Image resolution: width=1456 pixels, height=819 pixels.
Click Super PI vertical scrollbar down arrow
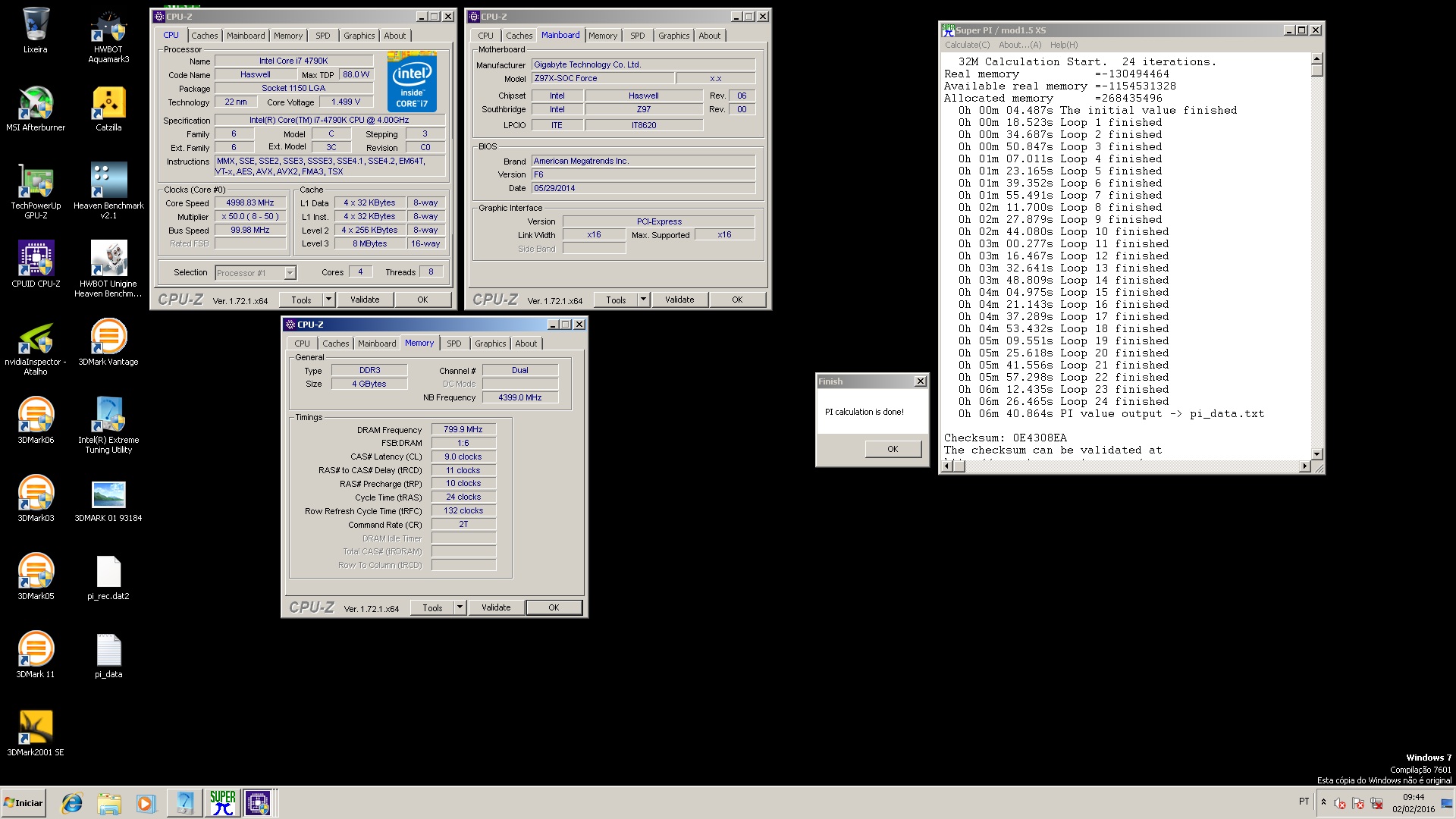click(x=1316, y=453)
